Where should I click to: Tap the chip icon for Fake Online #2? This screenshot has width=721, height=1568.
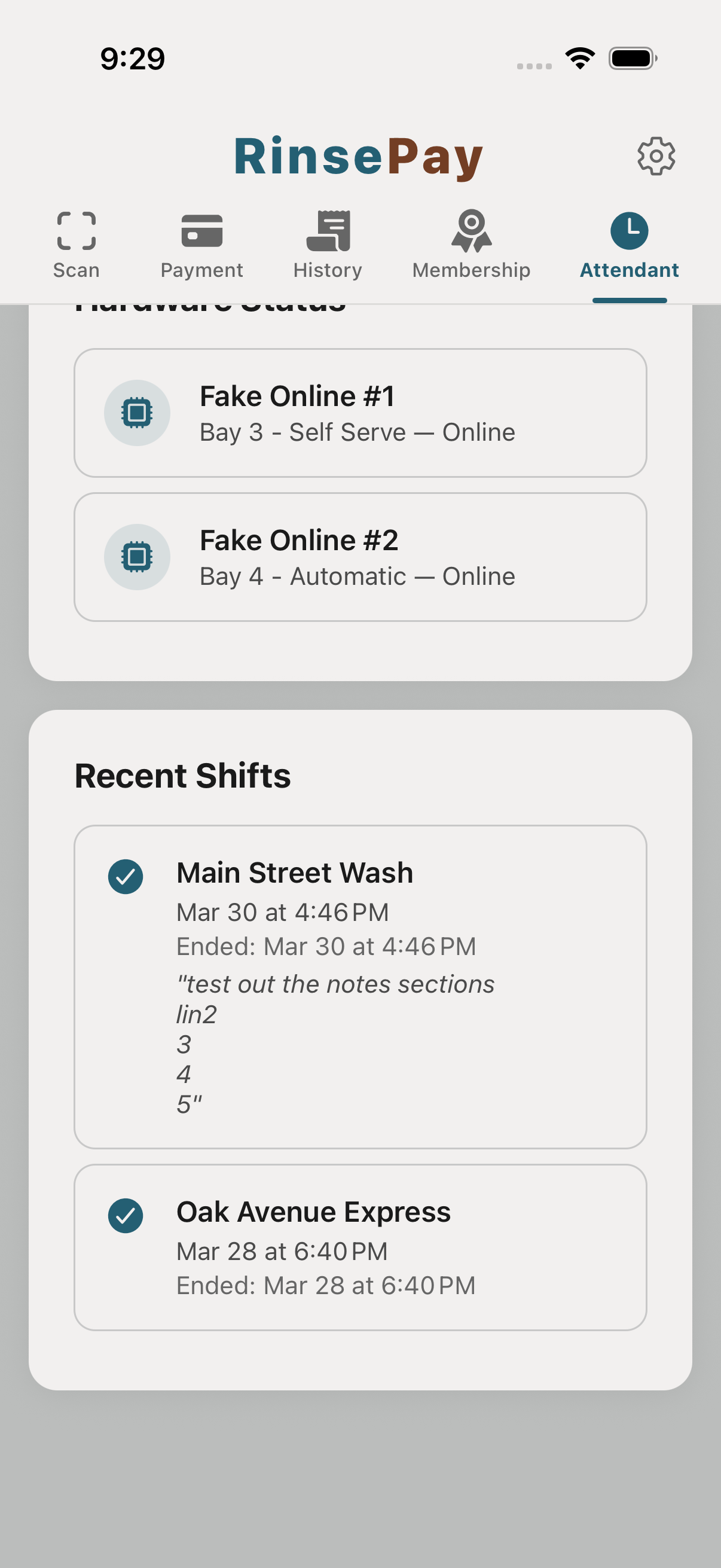click(x=137, y=556)
